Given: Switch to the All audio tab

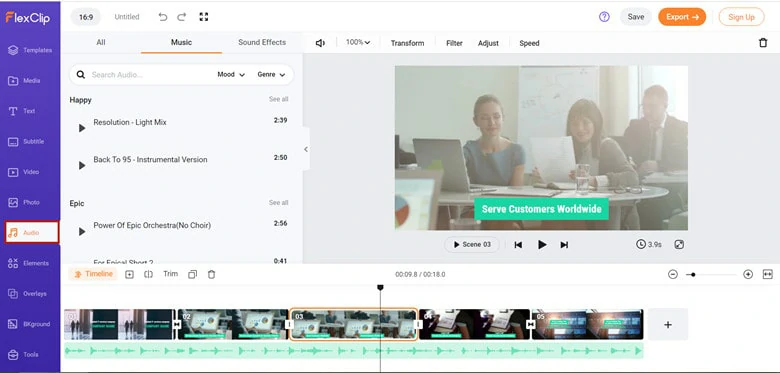Looking at the screenshot, I should click(x=100, y=42).
